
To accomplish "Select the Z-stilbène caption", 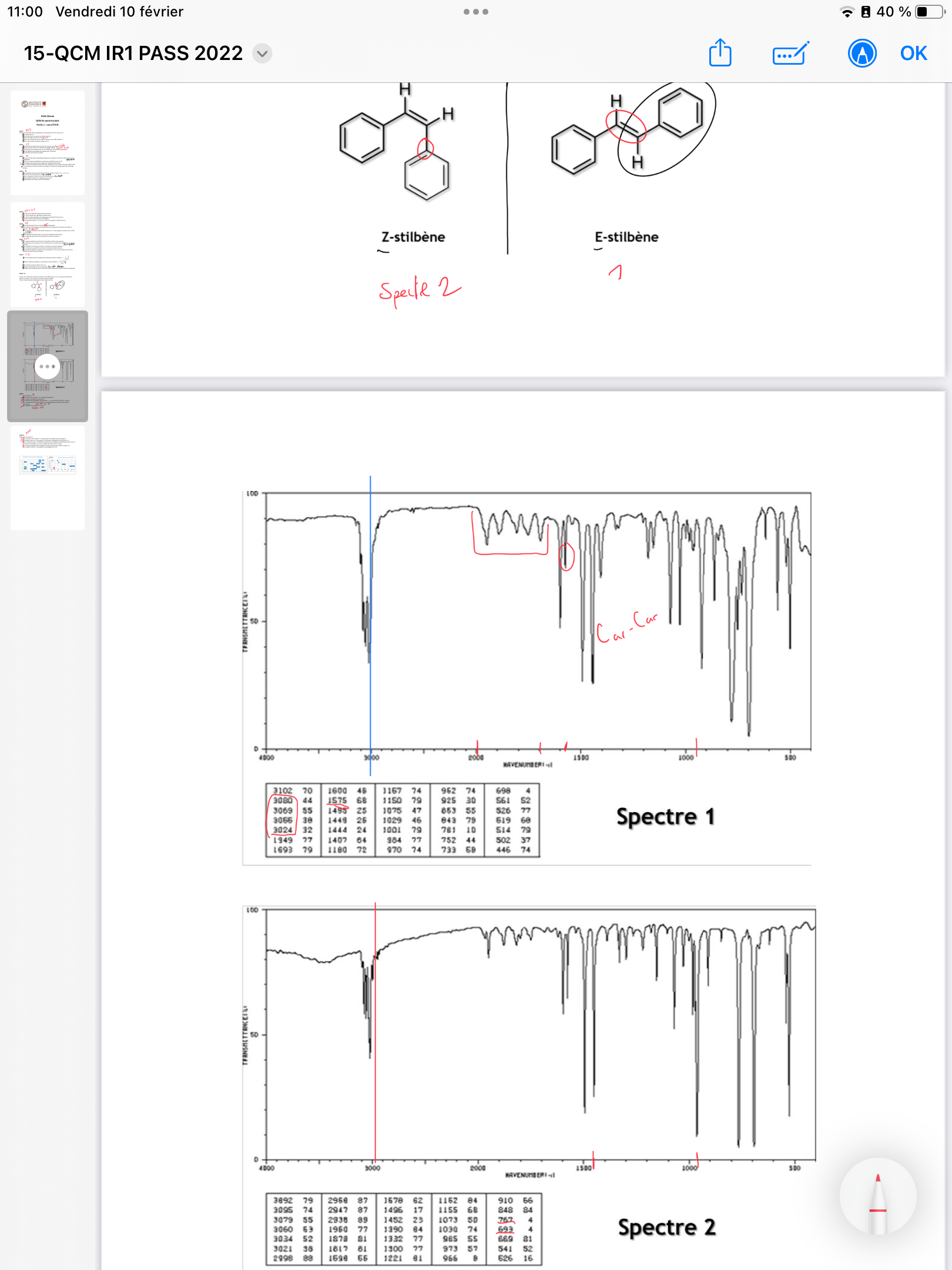I will [413, 237].
